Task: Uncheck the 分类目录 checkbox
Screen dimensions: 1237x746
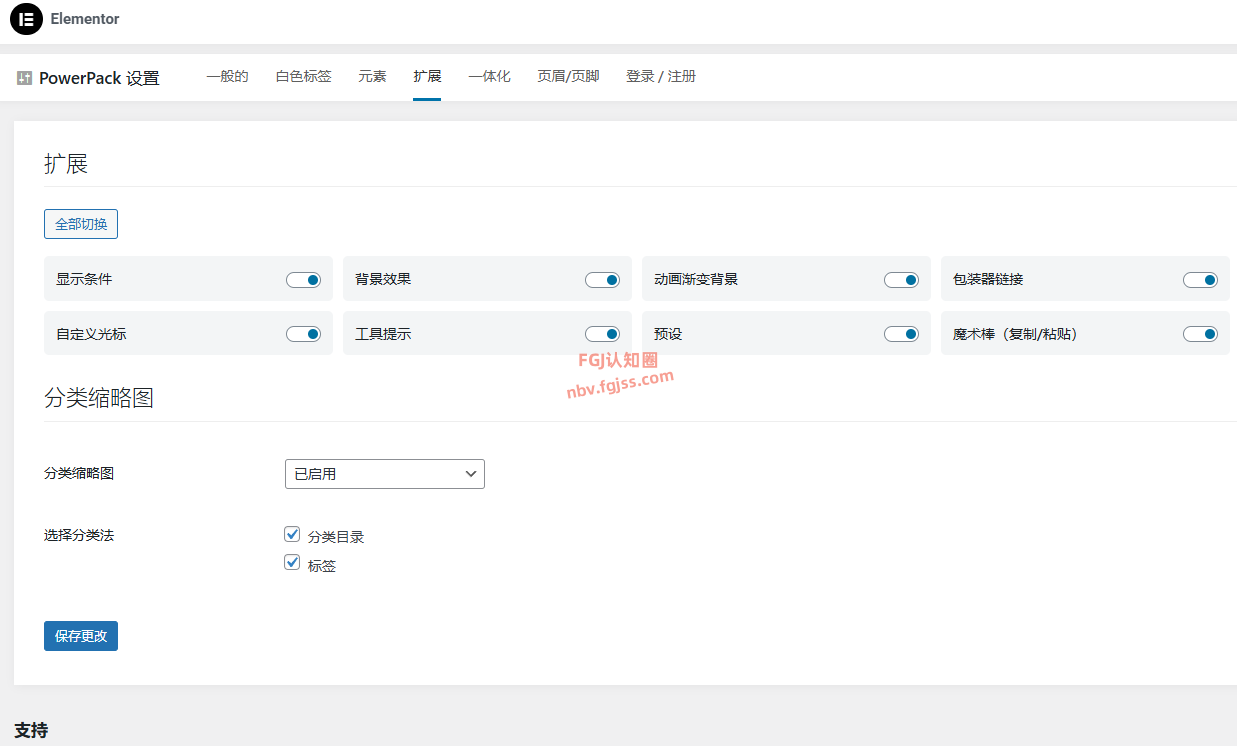Action: click(292, 535)
